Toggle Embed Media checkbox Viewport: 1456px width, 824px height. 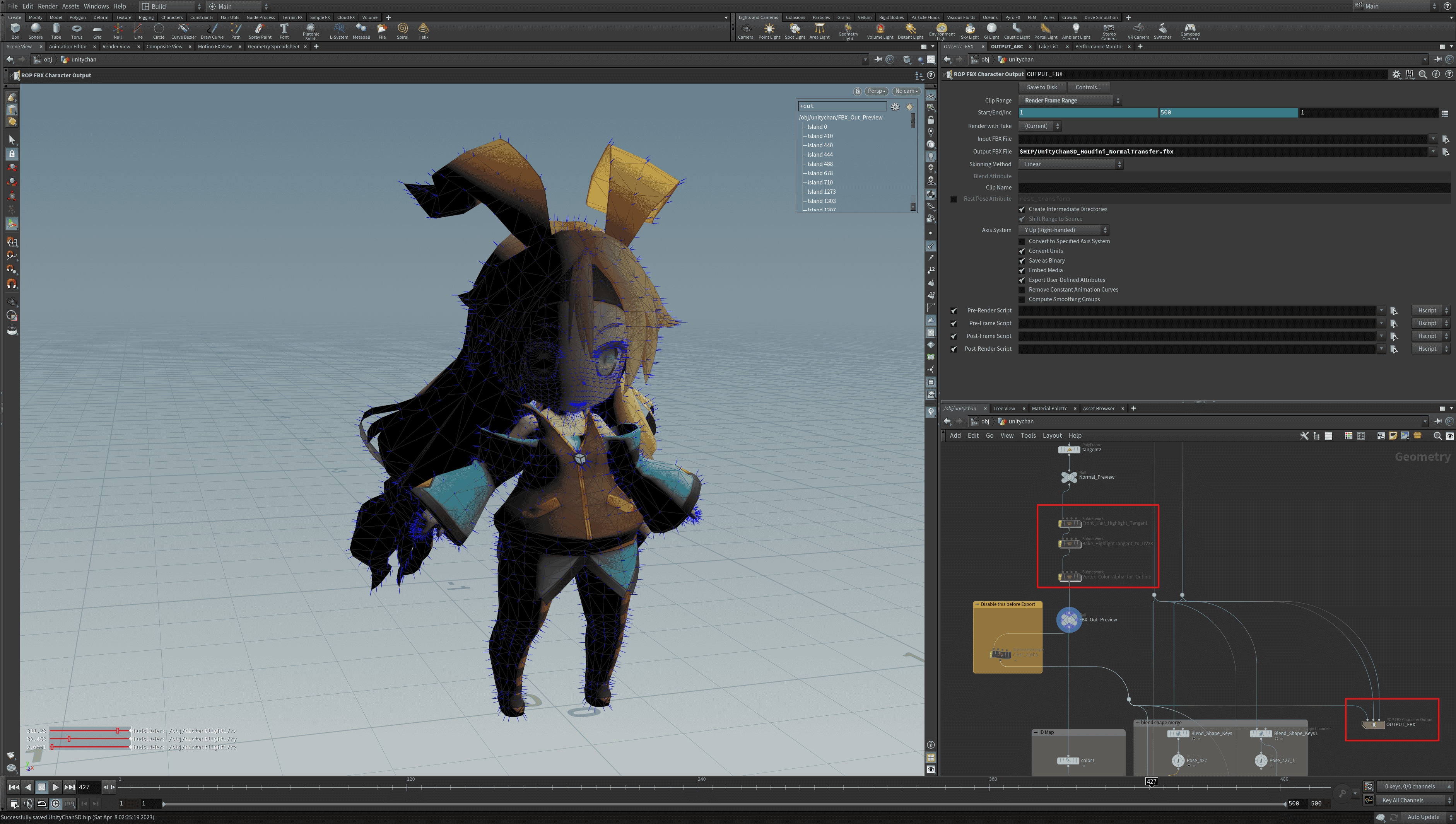pos(1022,271)
